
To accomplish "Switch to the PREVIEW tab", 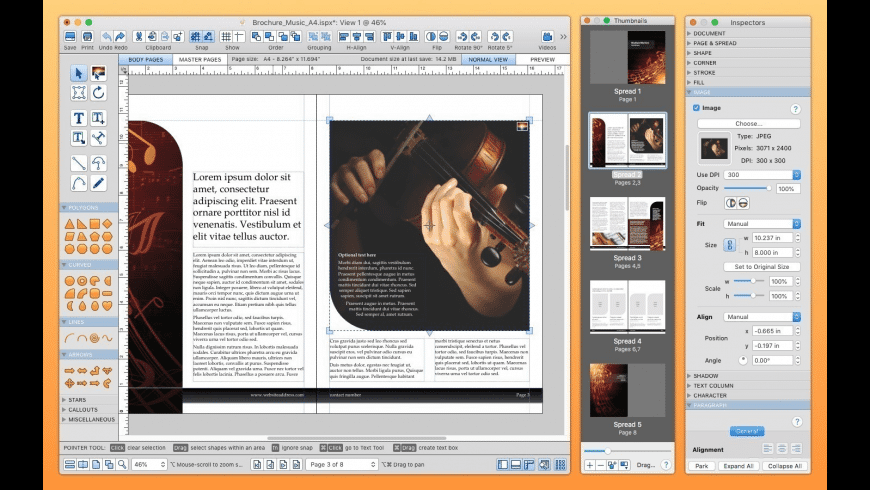I will tap(542, 59).
